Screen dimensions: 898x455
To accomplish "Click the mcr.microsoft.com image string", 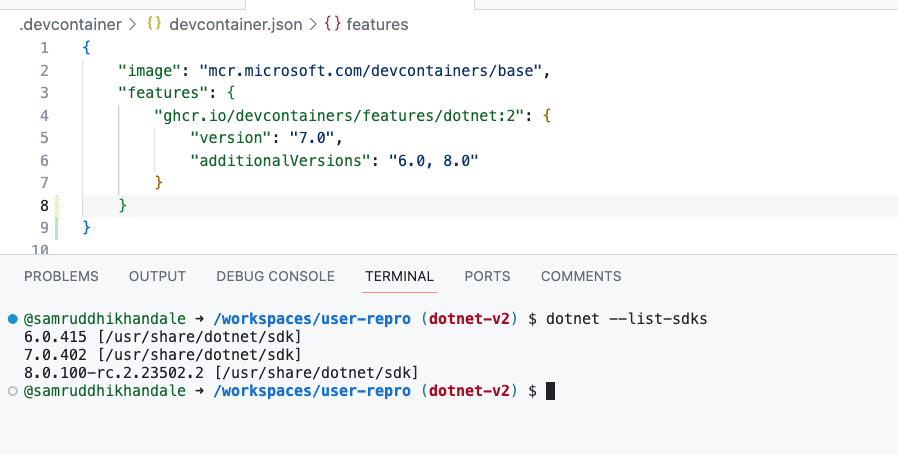I will (370, 70).
